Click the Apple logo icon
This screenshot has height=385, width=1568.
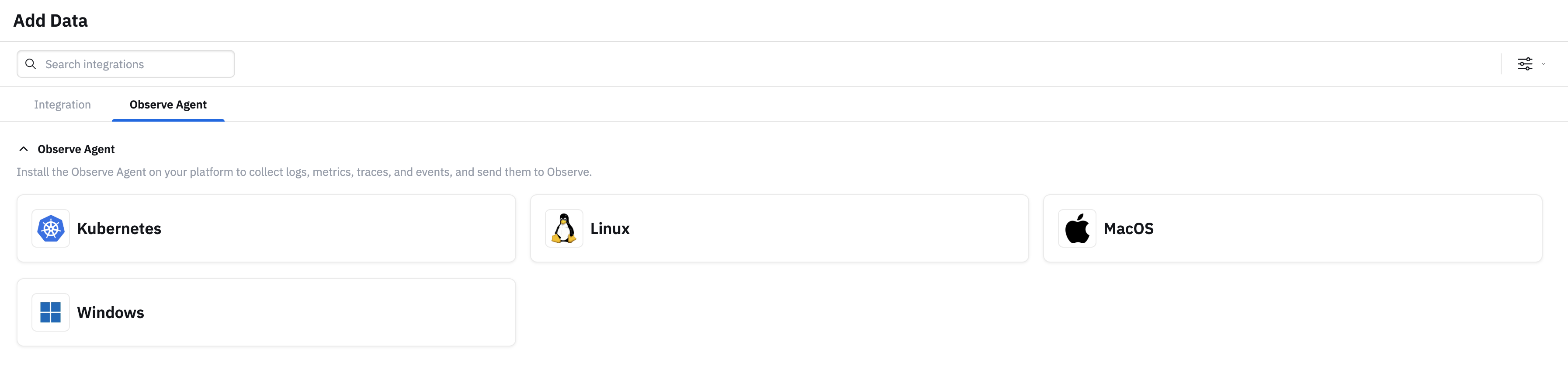[1077, 228]
